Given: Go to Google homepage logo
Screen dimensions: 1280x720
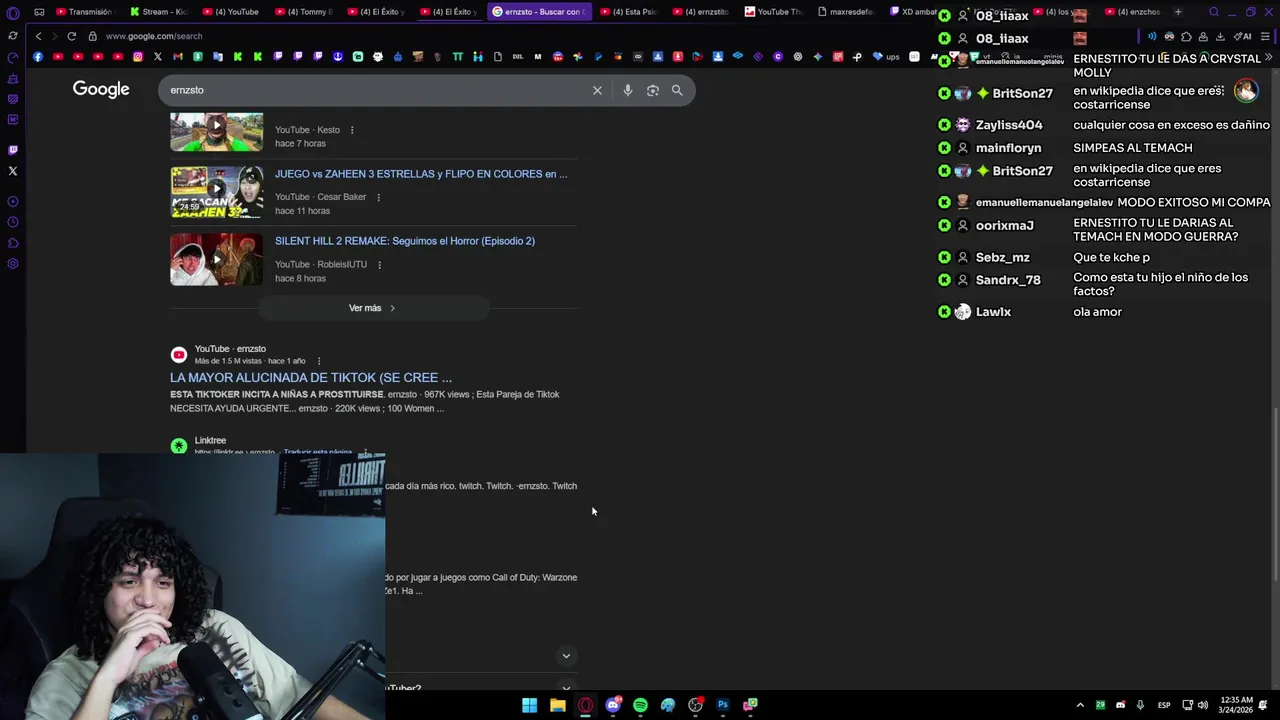Looking at the screenshot, I should pyautogui.click(x=101, y=89).
